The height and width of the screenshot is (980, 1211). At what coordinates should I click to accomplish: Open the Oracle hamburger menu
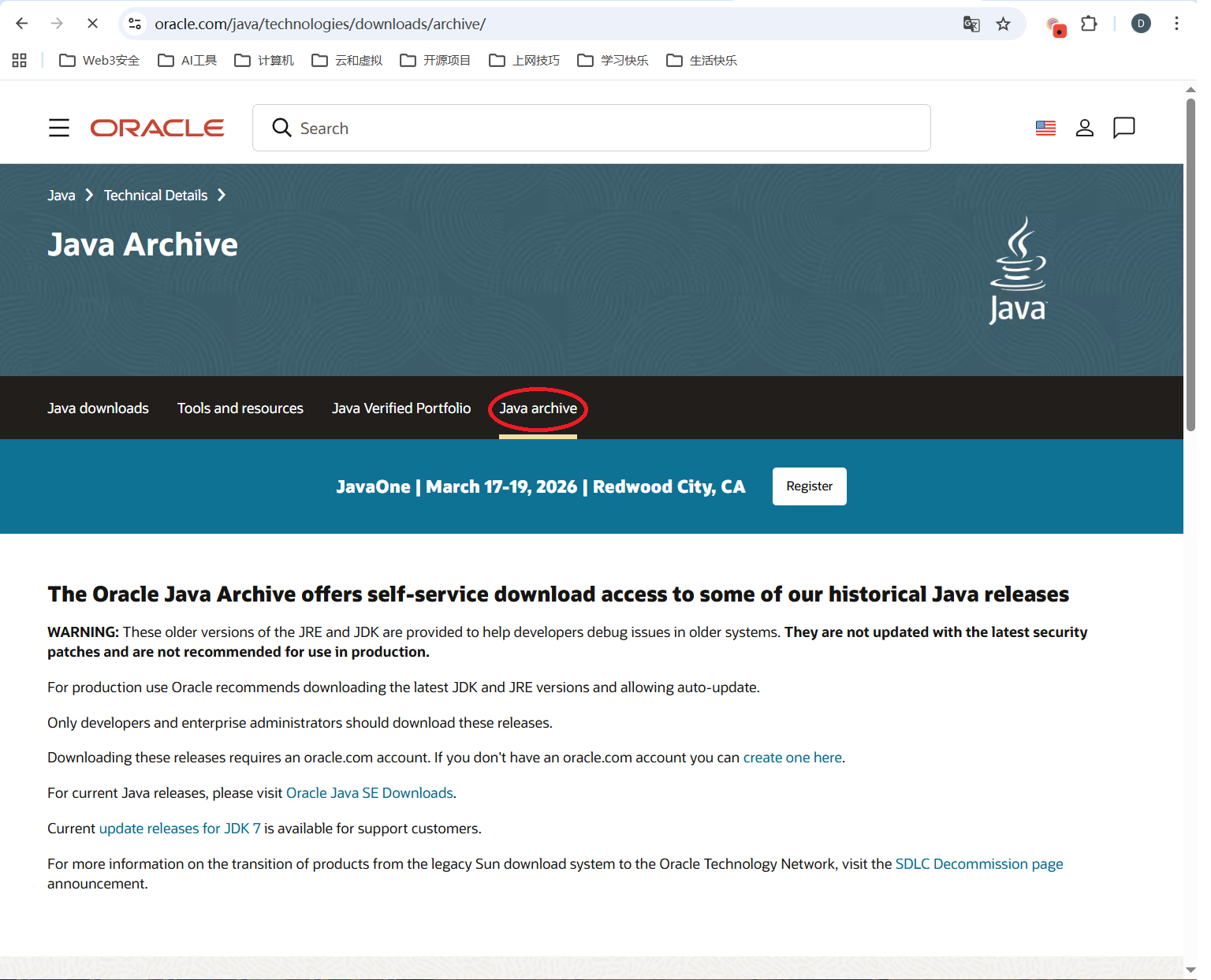(59, 128)
